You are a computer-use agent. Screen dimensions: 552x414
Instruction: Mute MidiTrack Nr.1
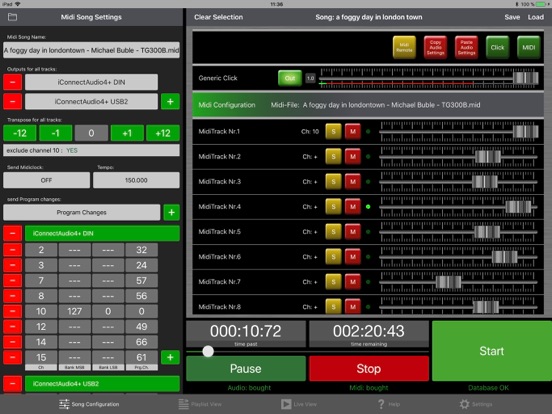[353, 132]
